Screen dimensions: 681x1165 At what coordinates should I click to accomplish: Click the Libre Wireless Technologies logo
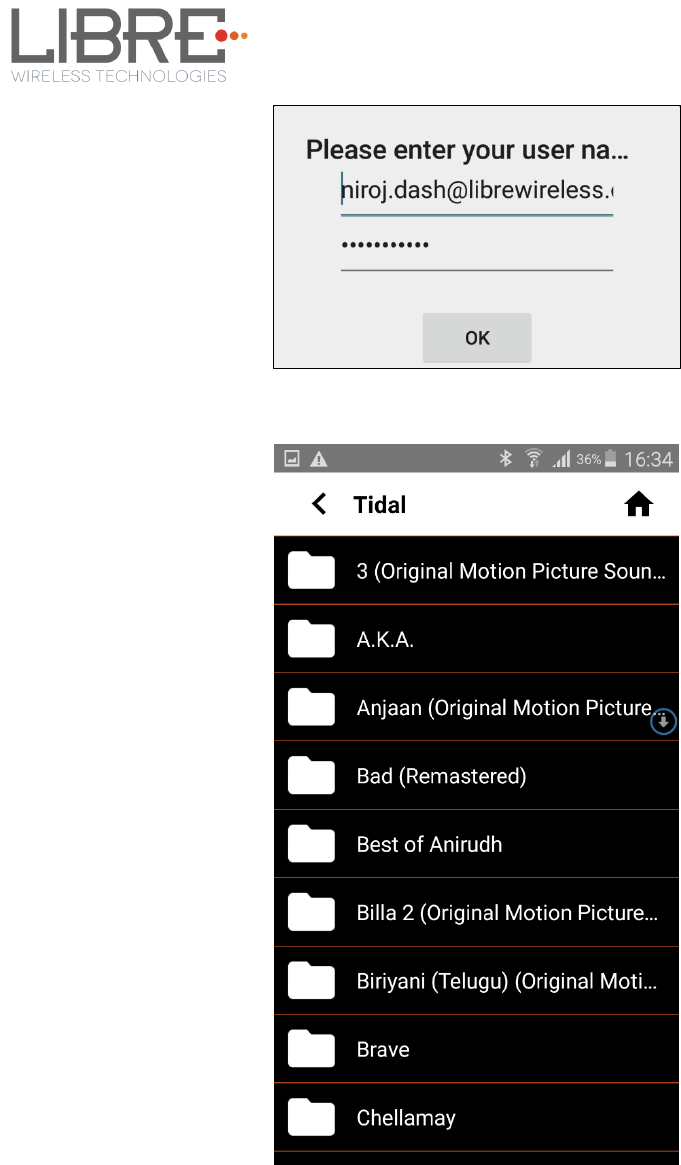click(x=128, y=45)
